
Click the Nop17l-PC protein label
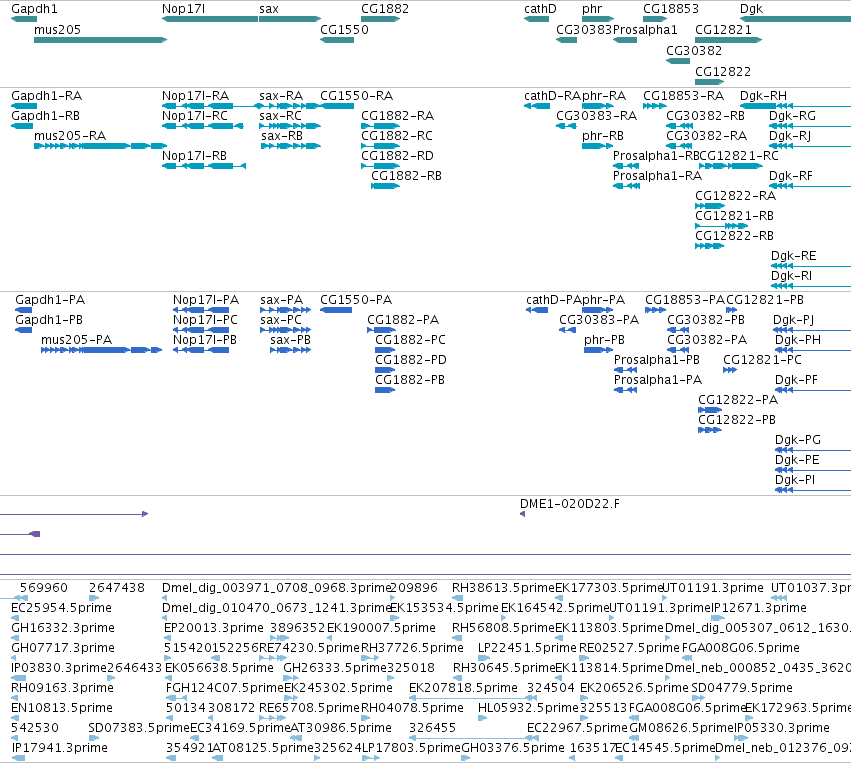pyautogui.click(x=205, y=320)
